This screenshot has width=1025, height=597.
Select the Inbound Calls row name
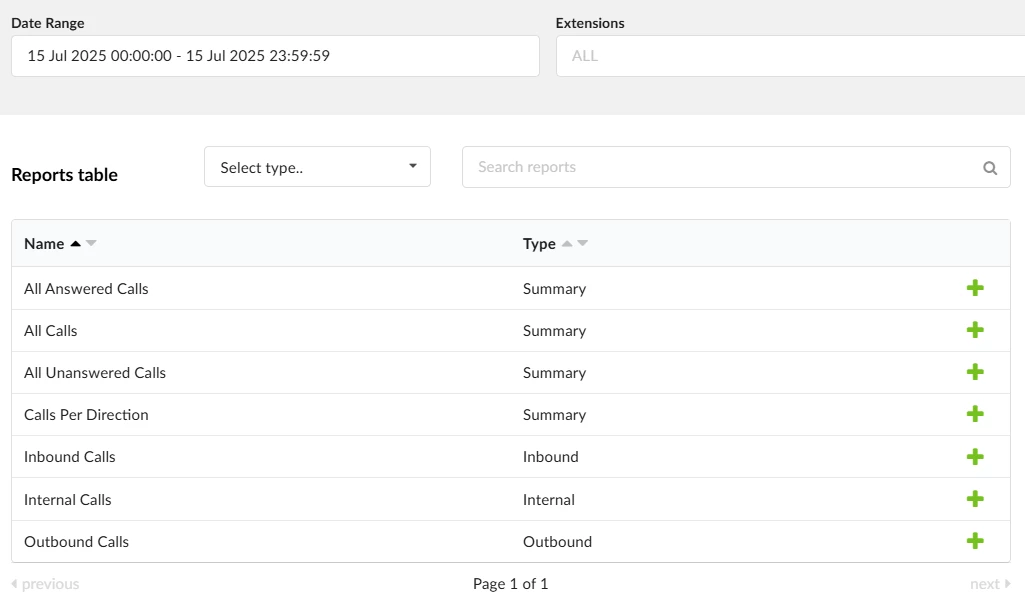coord(70,457)
